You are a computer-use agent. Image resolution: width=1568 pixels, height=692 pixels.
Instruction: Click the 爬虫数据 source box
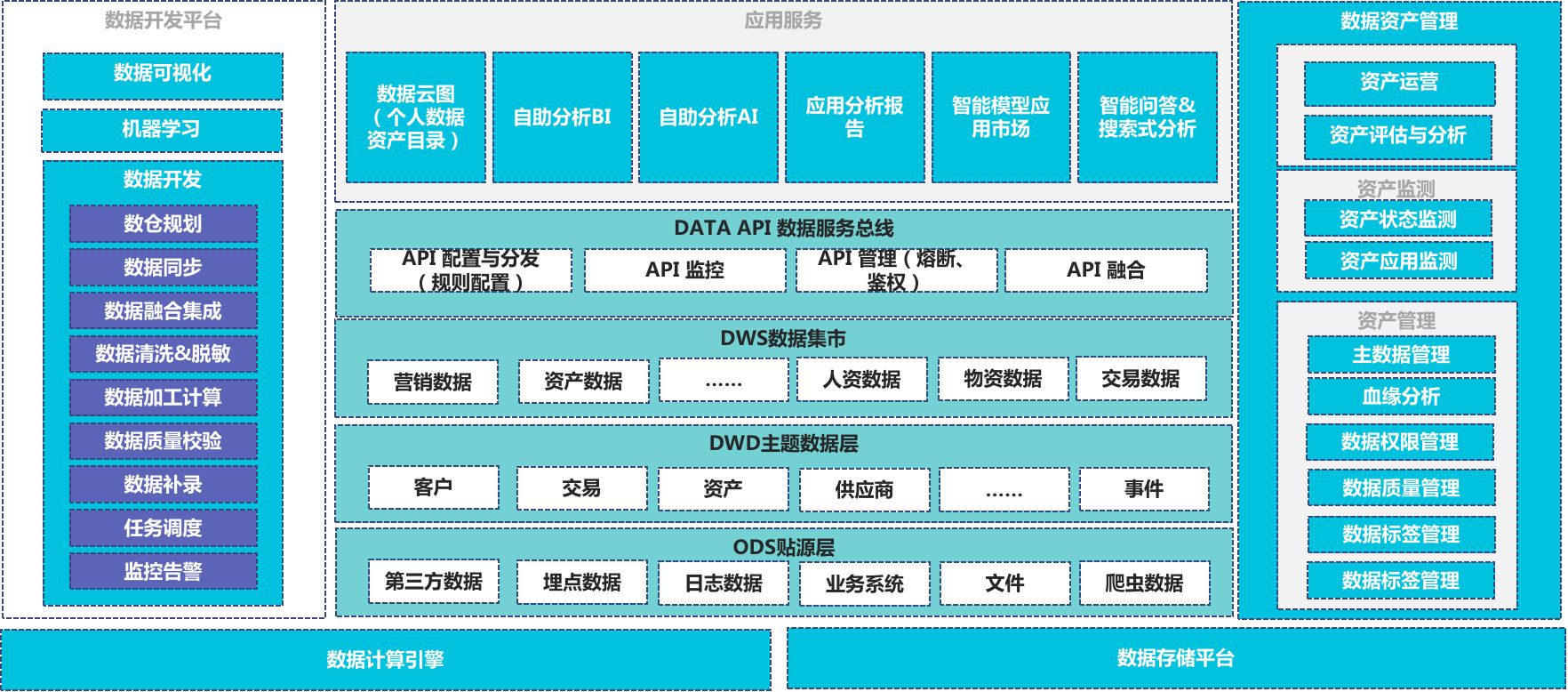tap(1144, 583)
